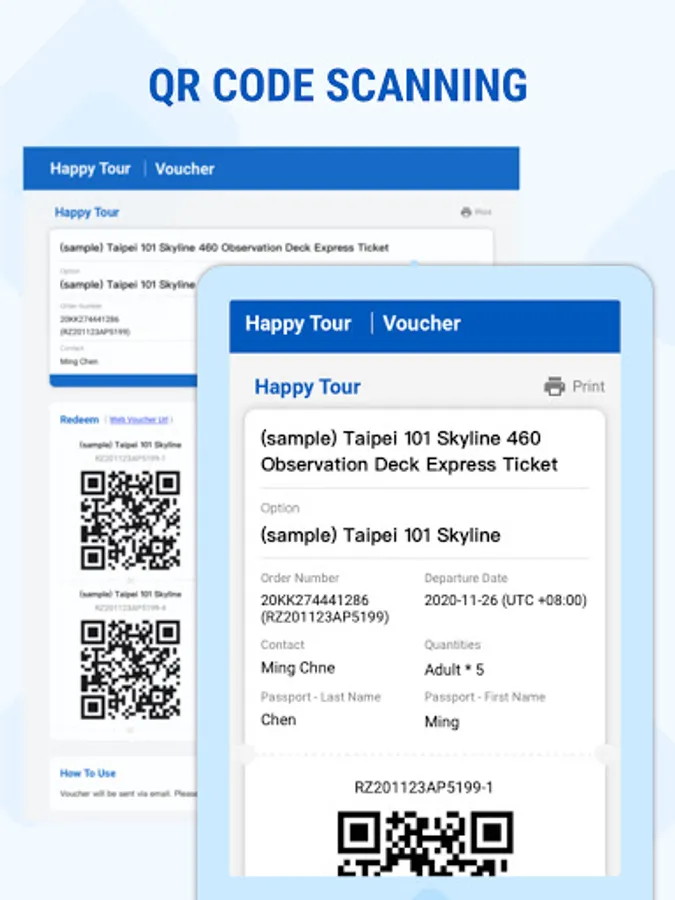Click the ticket title in background voucher card

point(224,247)
